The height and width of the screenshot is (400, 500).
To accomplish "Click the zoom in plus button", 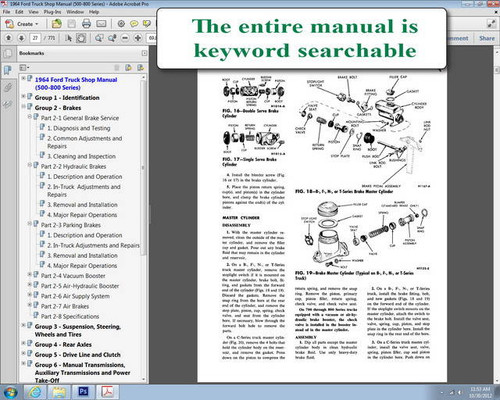I will (x=138, y=38).
